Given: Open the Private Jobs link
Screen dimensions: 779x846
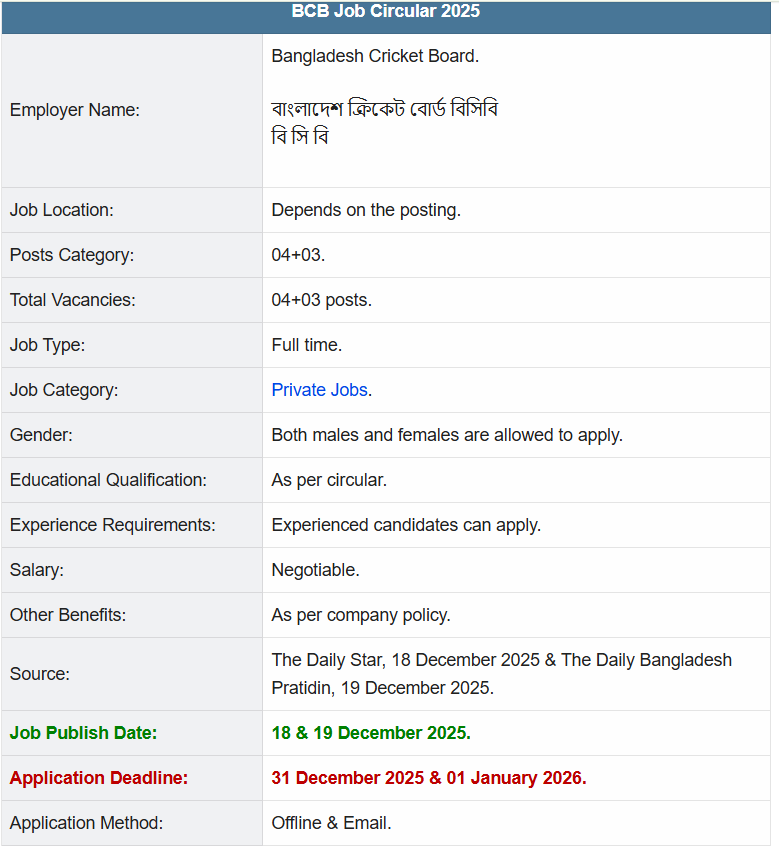Looking at the screenshot, I should point(319,390).
